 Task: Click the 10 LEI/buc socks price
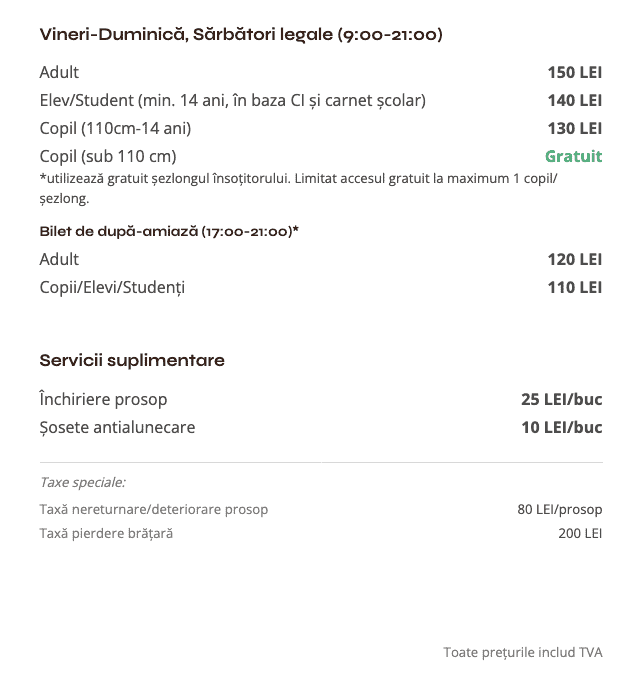point(562,427)
